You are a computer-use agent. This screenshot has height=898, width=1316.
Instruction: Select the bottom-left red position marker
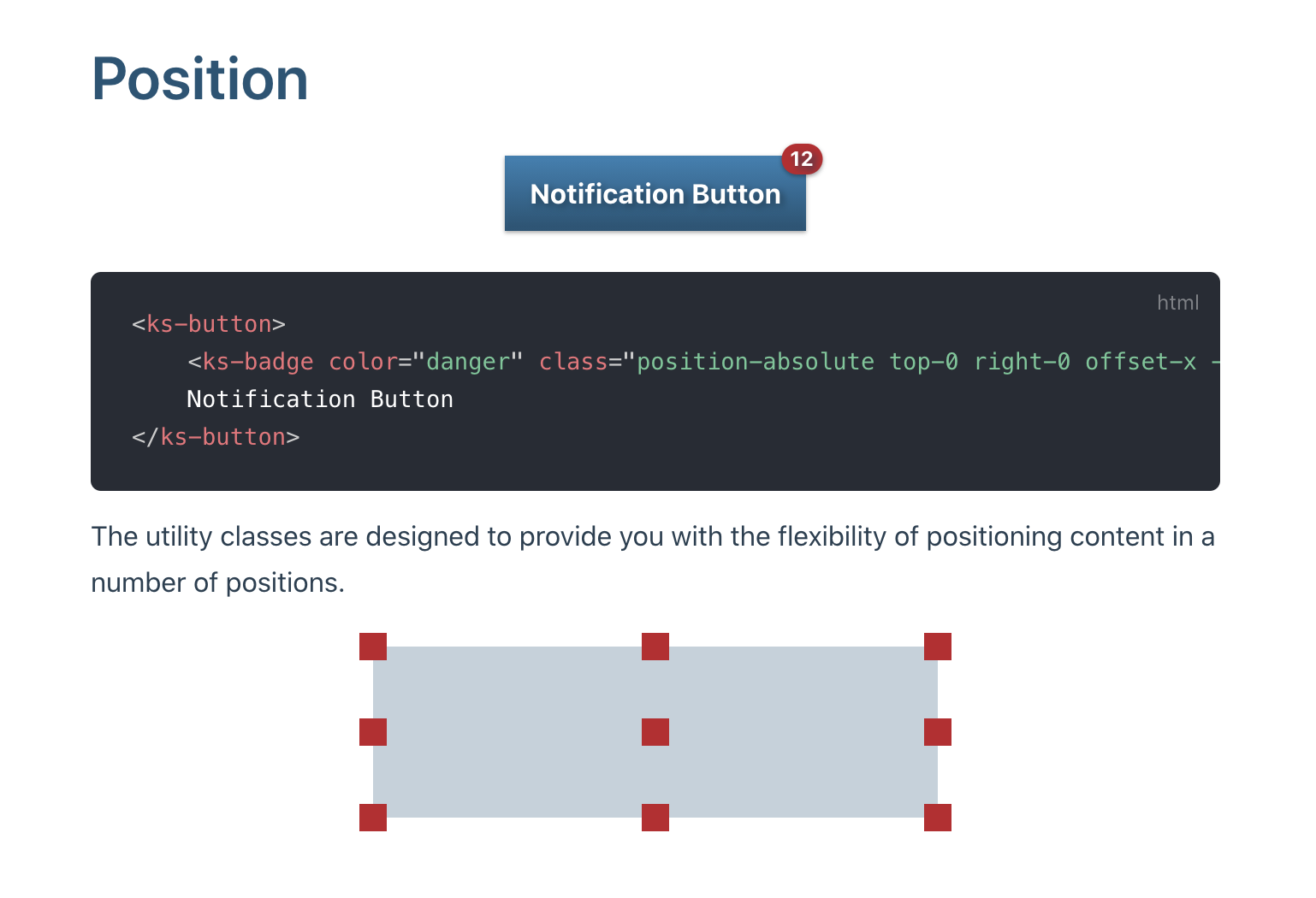(373, 818)
